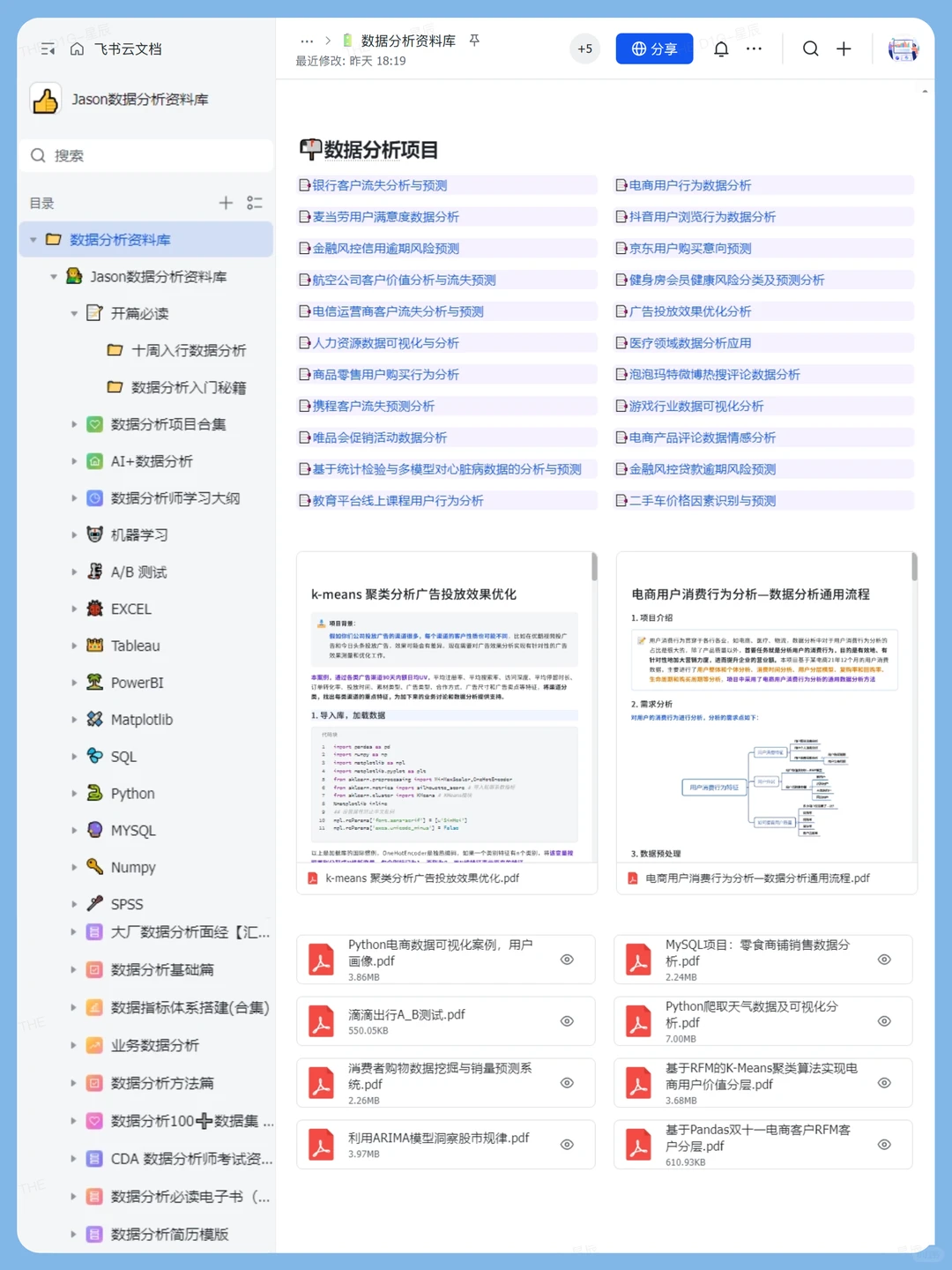
Task: Preview Python爬取天气数据 with eye icon
Action: pyautogui.click(x=884, y=1021)
